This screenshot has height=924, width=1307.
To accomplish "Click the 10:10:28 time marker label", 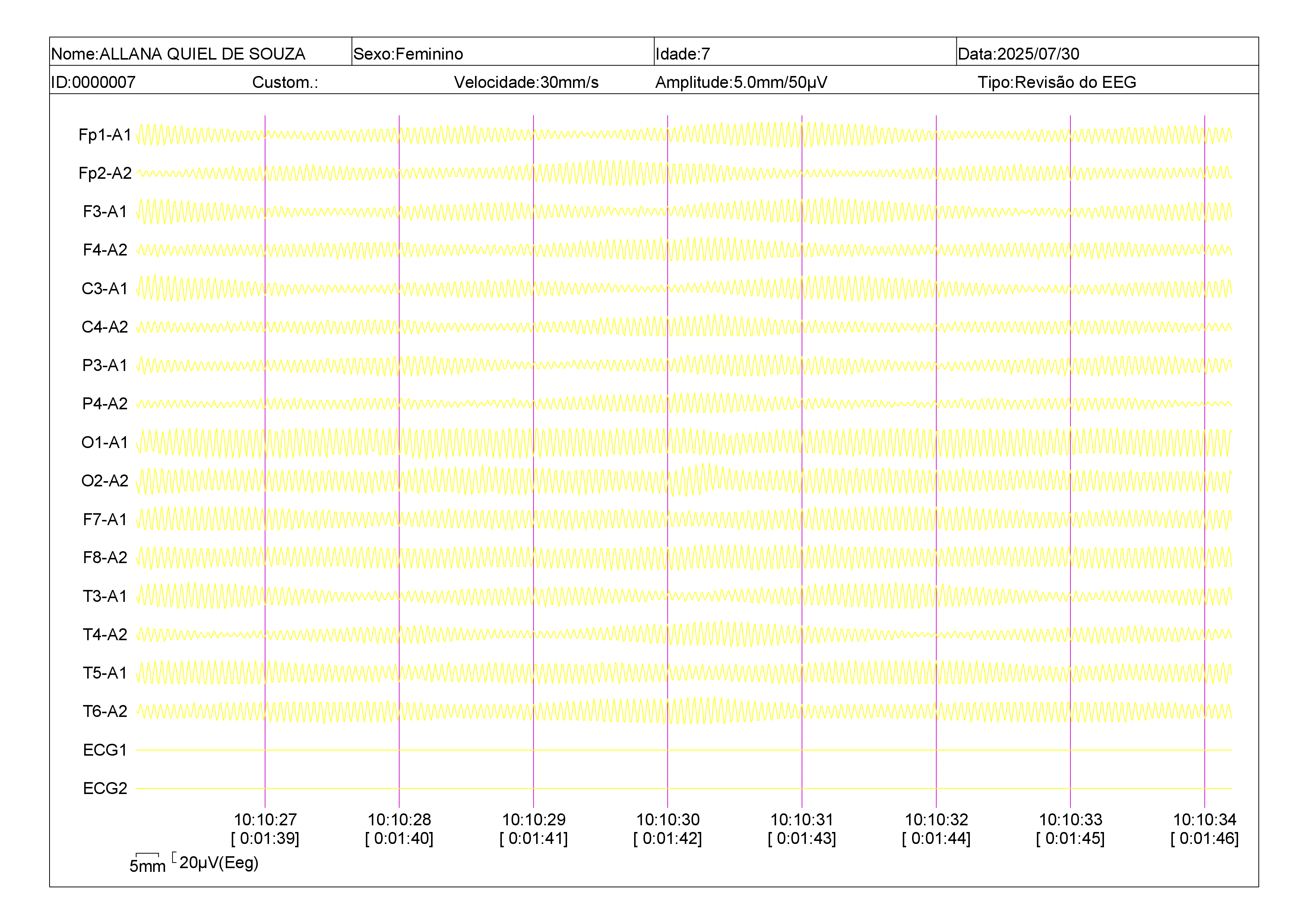I will 400,820.
